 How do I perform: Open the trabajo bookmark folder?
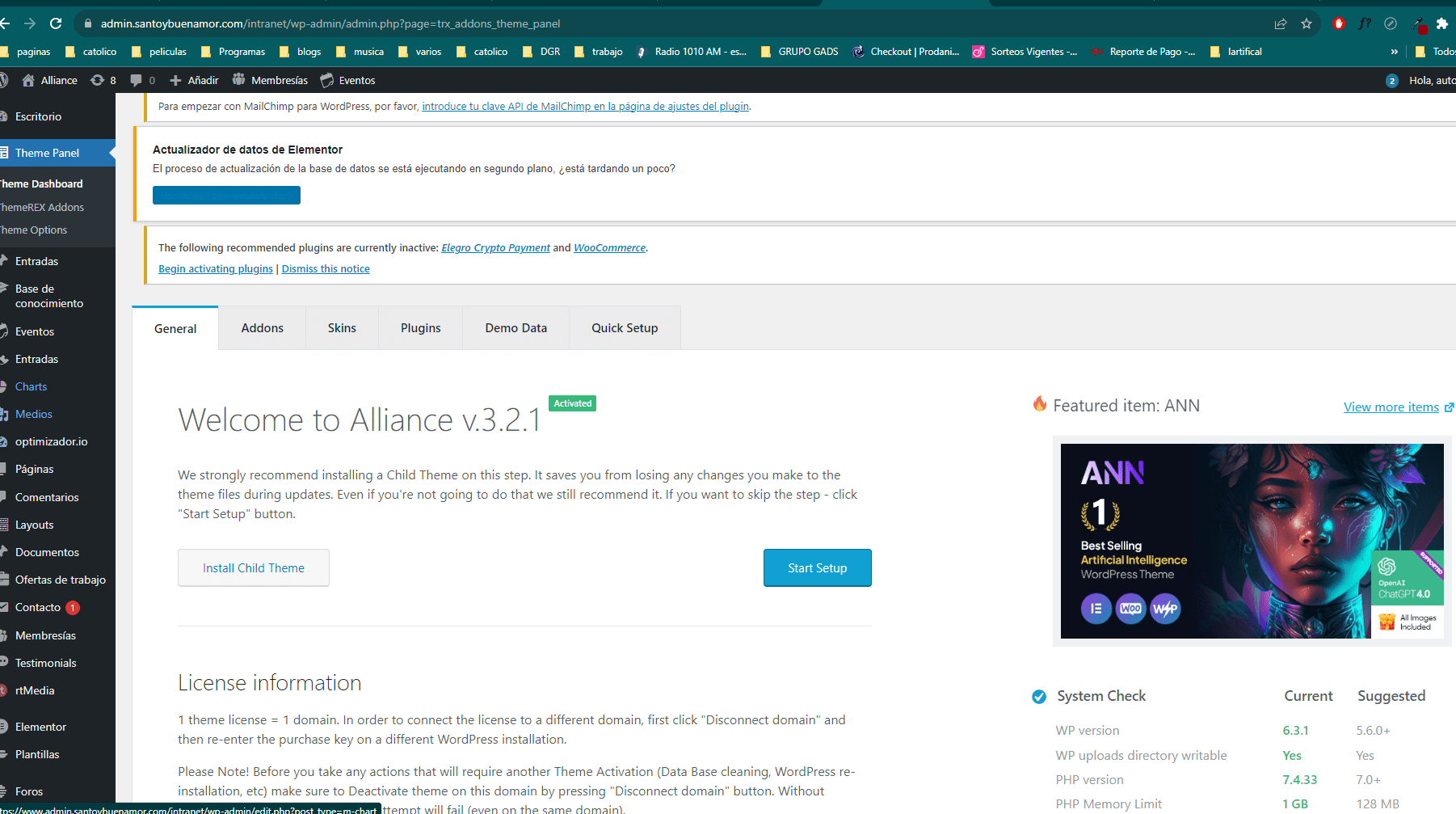pos(599,51)
